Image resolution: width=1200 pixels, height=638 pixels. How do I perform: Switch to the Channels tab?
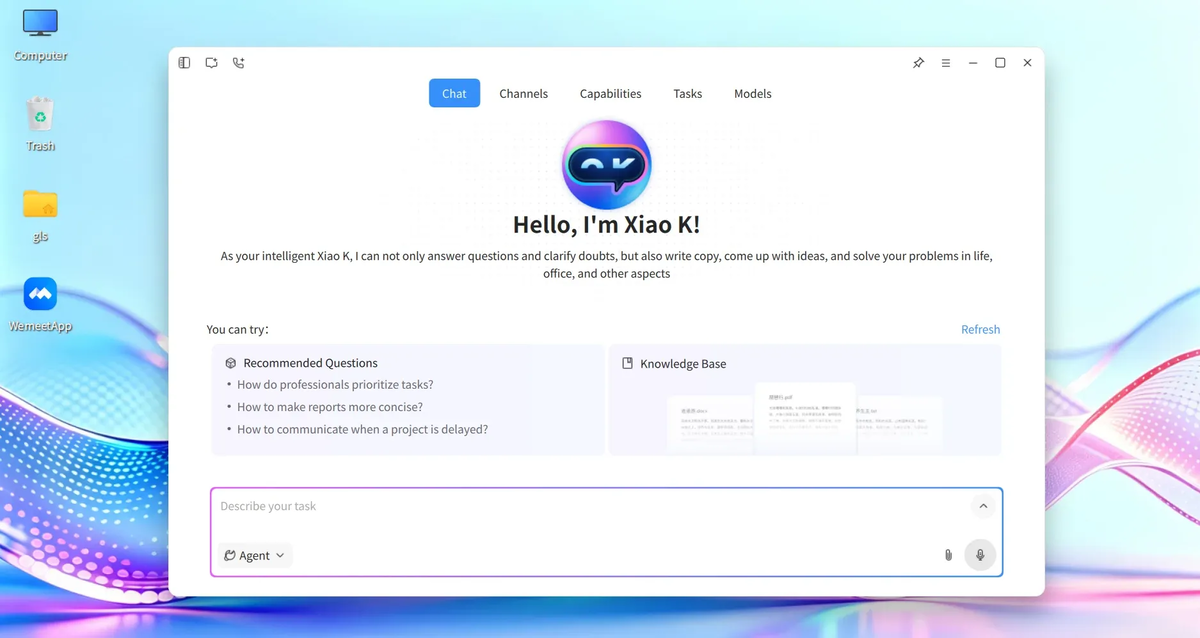[523, 93]
